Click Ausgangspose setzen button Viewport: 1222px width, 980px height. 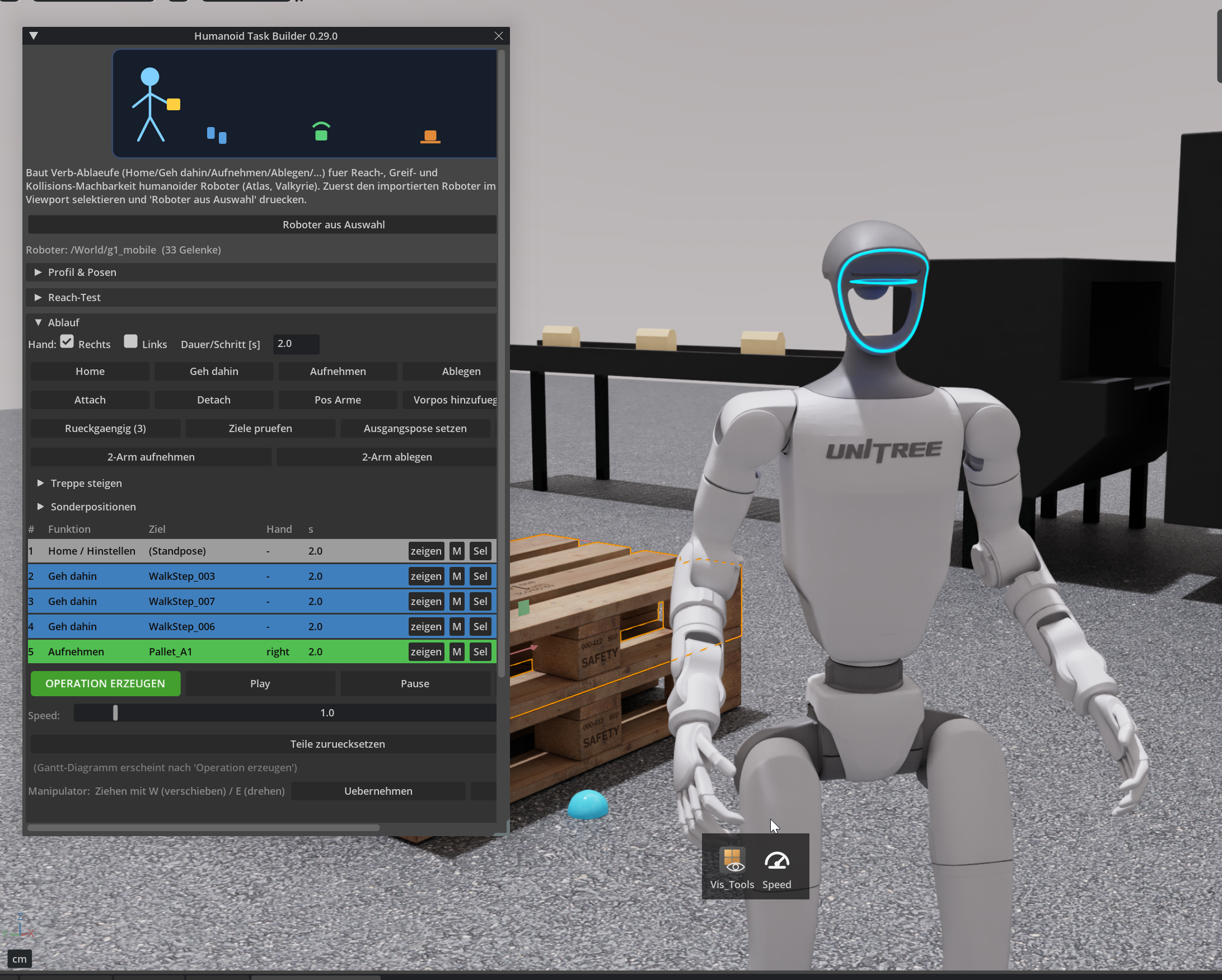415,429
